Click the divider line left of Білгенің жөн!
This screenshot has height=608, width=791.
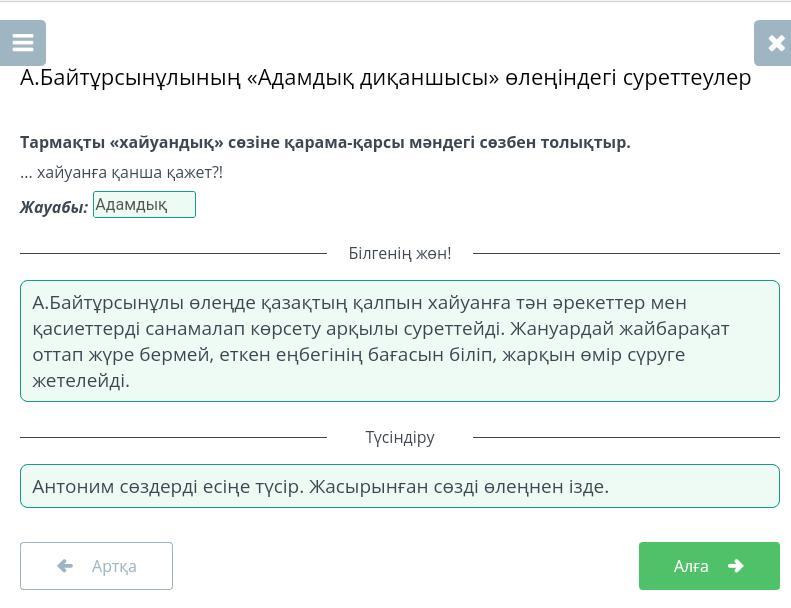(x=174, y=253)
